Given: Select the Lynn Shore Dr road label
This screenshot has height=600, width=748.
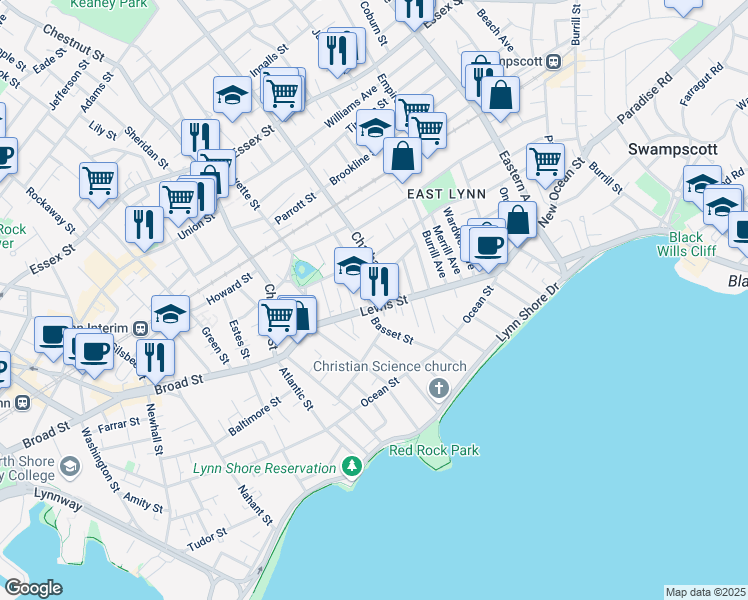Looking at the screenshot, I should click(x=528, y=312).
